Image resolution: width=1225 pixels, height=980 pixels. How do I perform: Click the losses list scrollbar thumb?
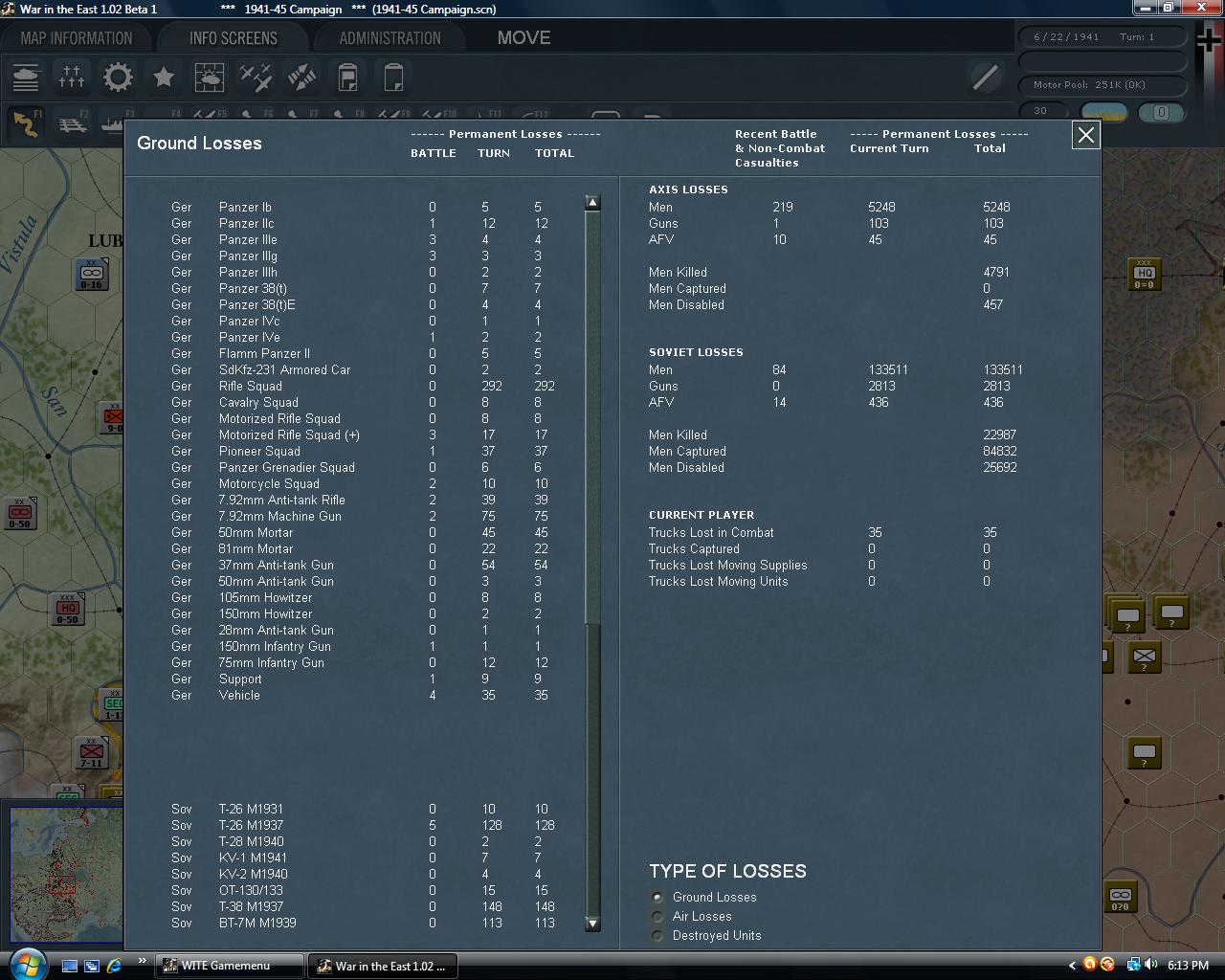(x=592, y=417)
